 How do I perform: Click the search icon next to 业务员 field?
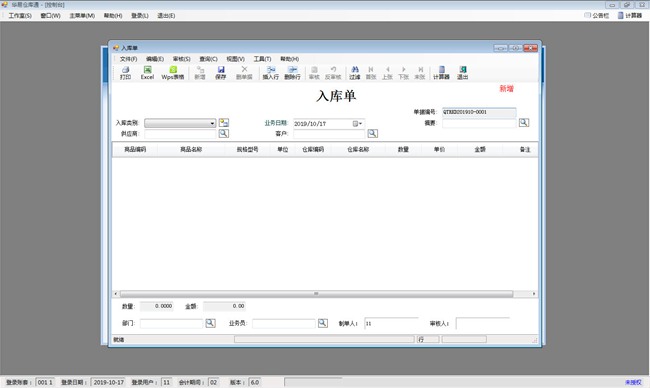(323, 323)
